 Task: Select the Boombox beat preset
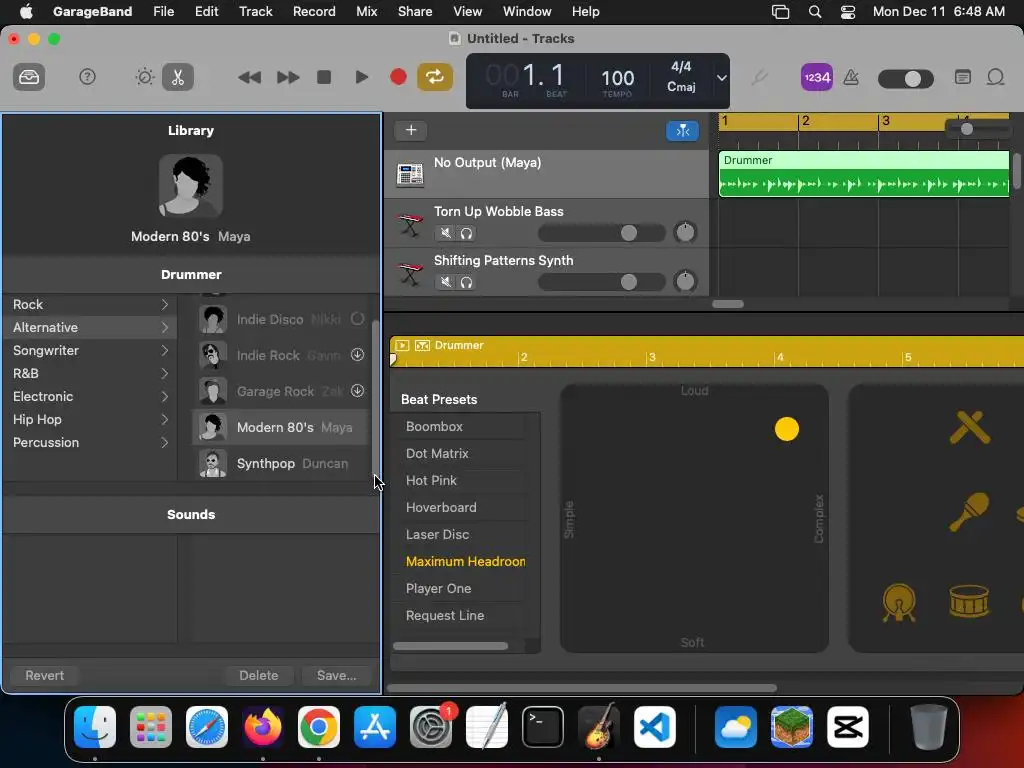pos(434,426)
